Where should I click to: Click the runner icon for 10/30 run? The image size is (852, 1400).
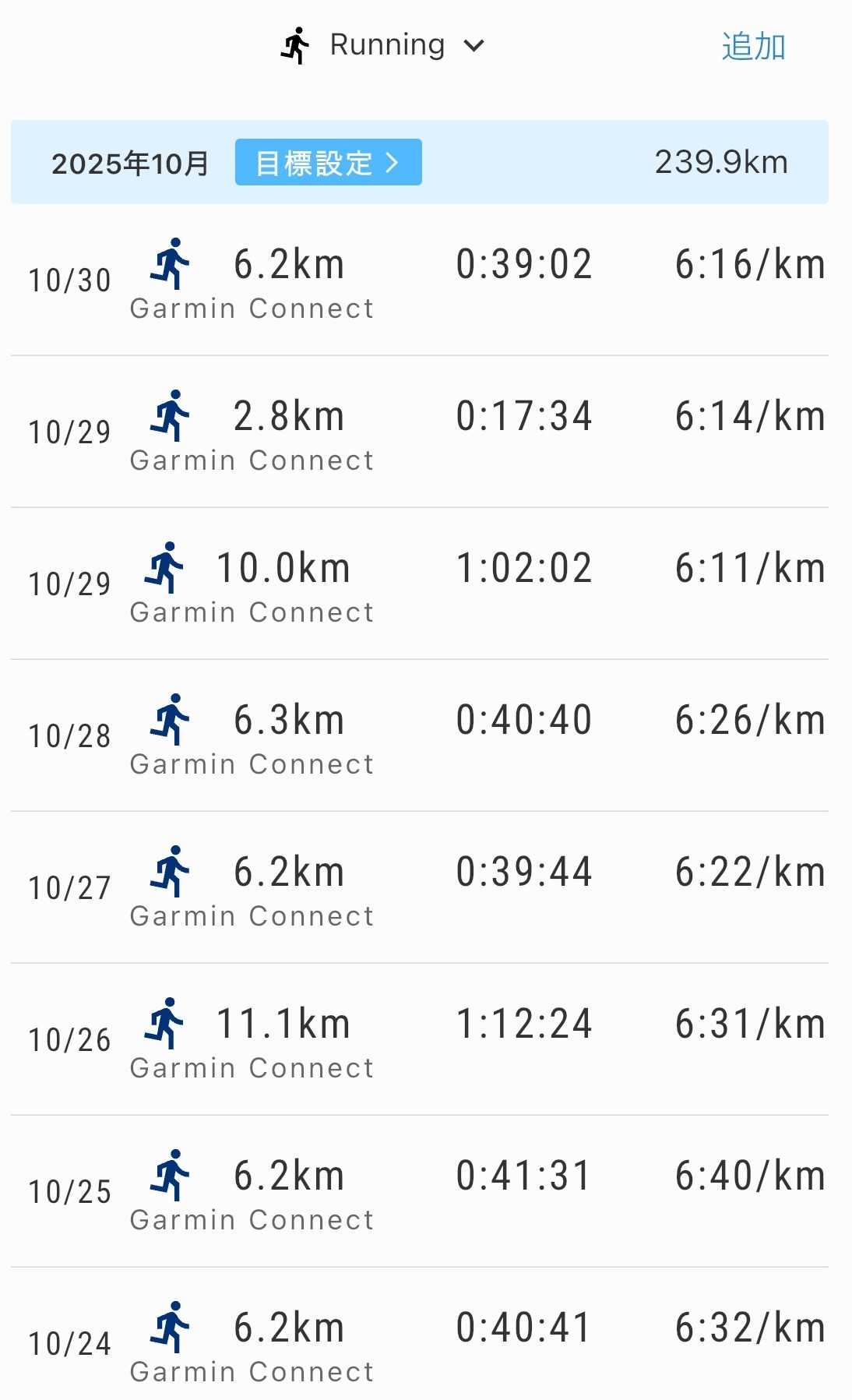170,263
